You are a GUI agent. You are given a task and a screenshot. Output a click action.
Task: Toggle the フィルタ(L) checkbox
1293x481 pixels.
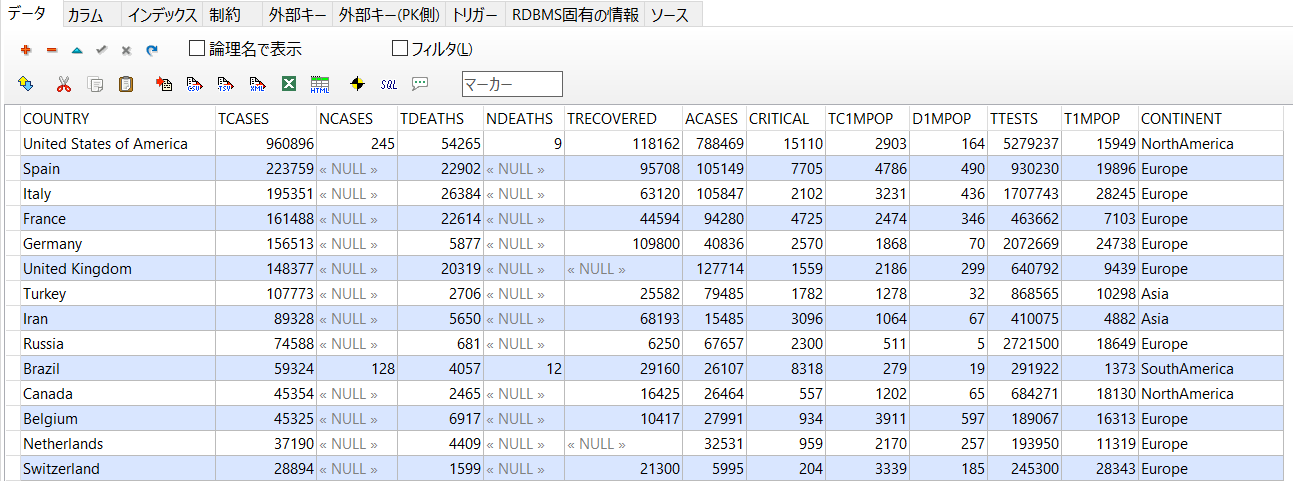pos(400,48)
